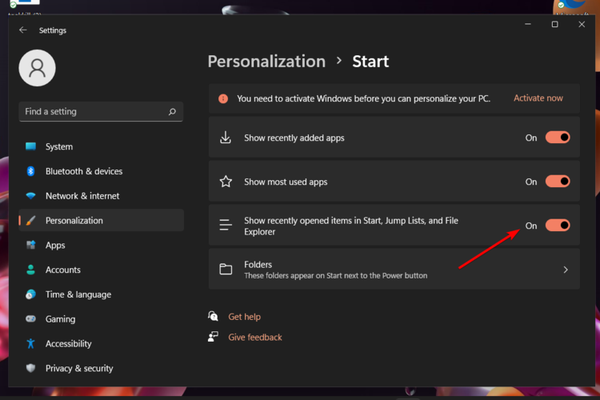The image size is (600, 400).
Task: Click 'Show recently opened items' label text
Action: [351, 226]
